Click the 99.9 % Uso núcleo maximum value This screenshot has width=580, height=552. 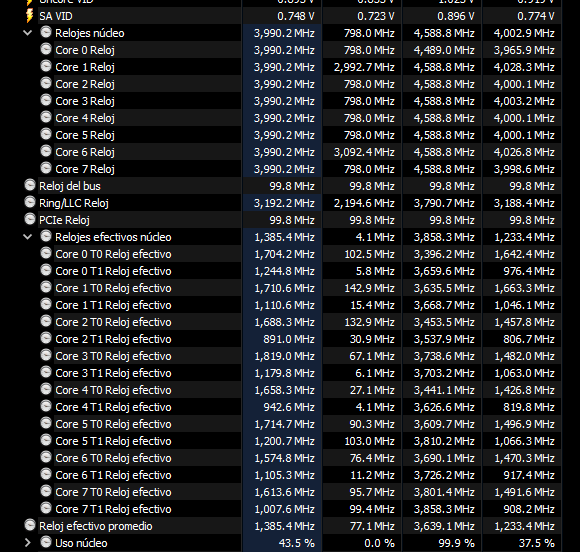tap(456, 543)
